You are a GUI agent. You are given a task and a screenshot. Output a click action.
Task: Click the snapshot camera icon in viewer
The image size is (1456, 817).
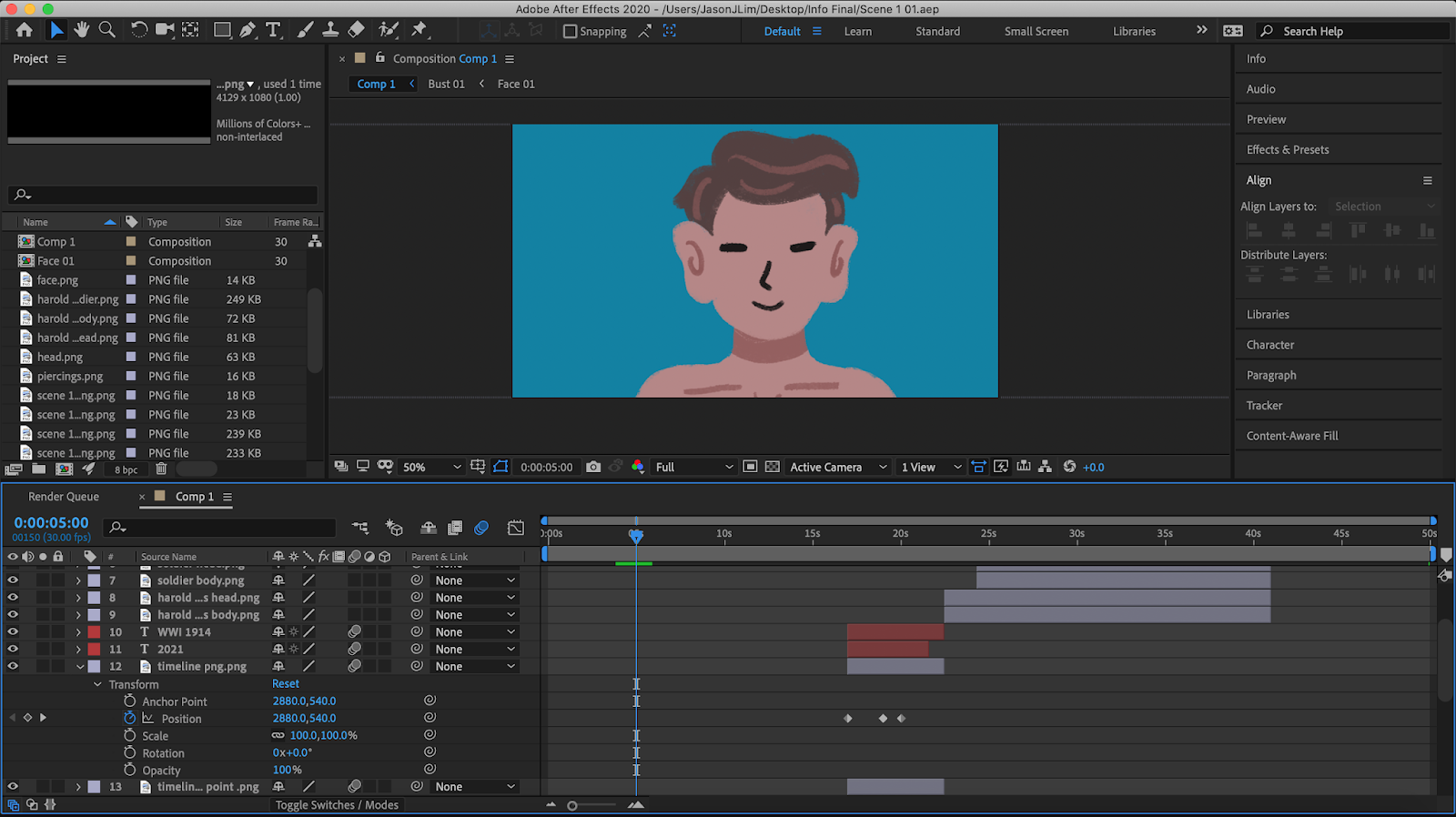(593, 467)
